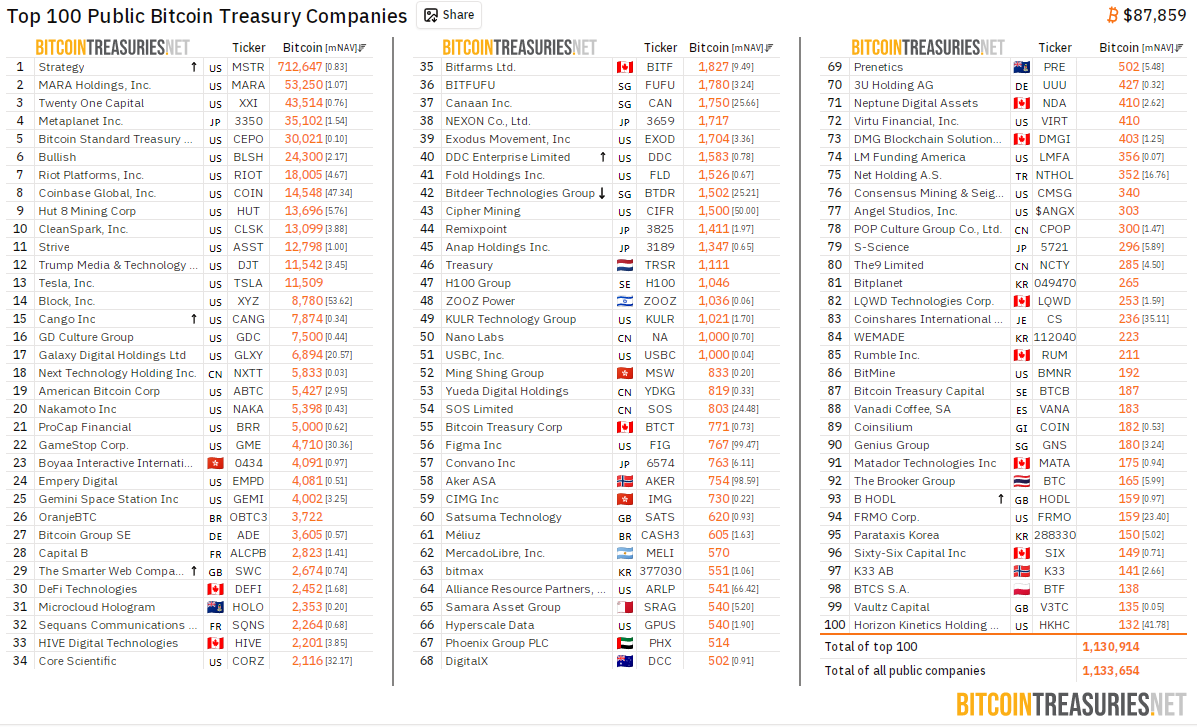Click sort icon in right table's Bitcoin header
Viewport: 1197px width, 727px height.
[1178, 48]
